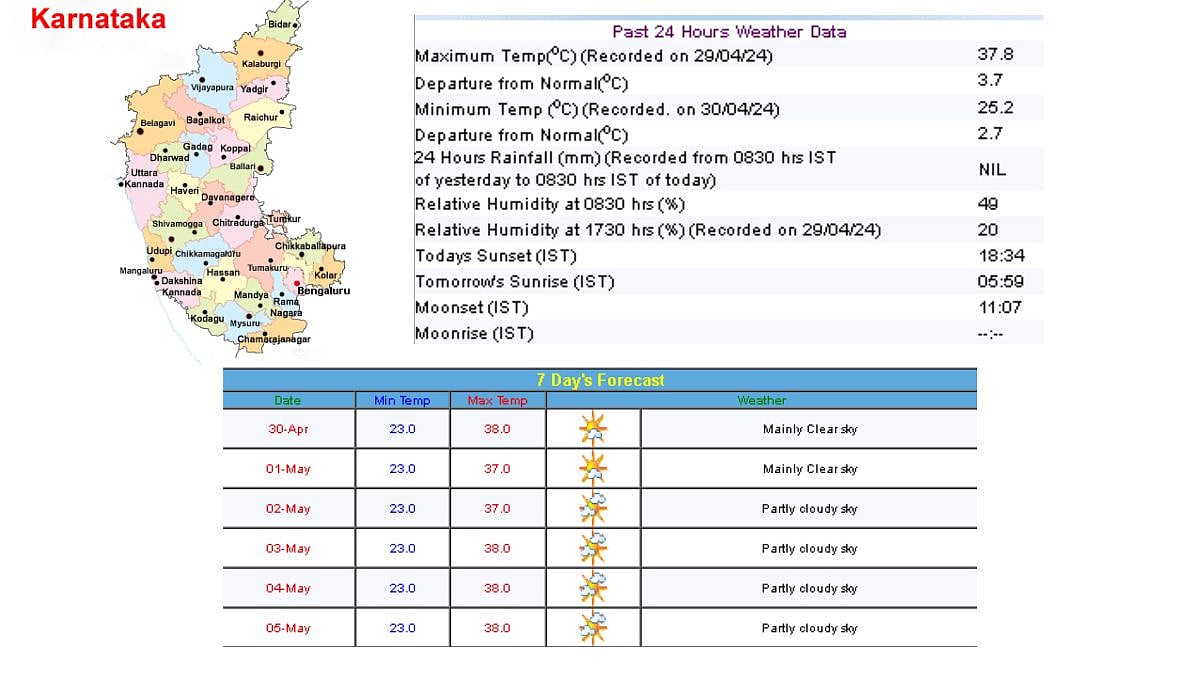Viewport: 1200px width, 675px height.
Task: Click the min temp 23.0 for 30-Apr
Action: pos(402,429)
